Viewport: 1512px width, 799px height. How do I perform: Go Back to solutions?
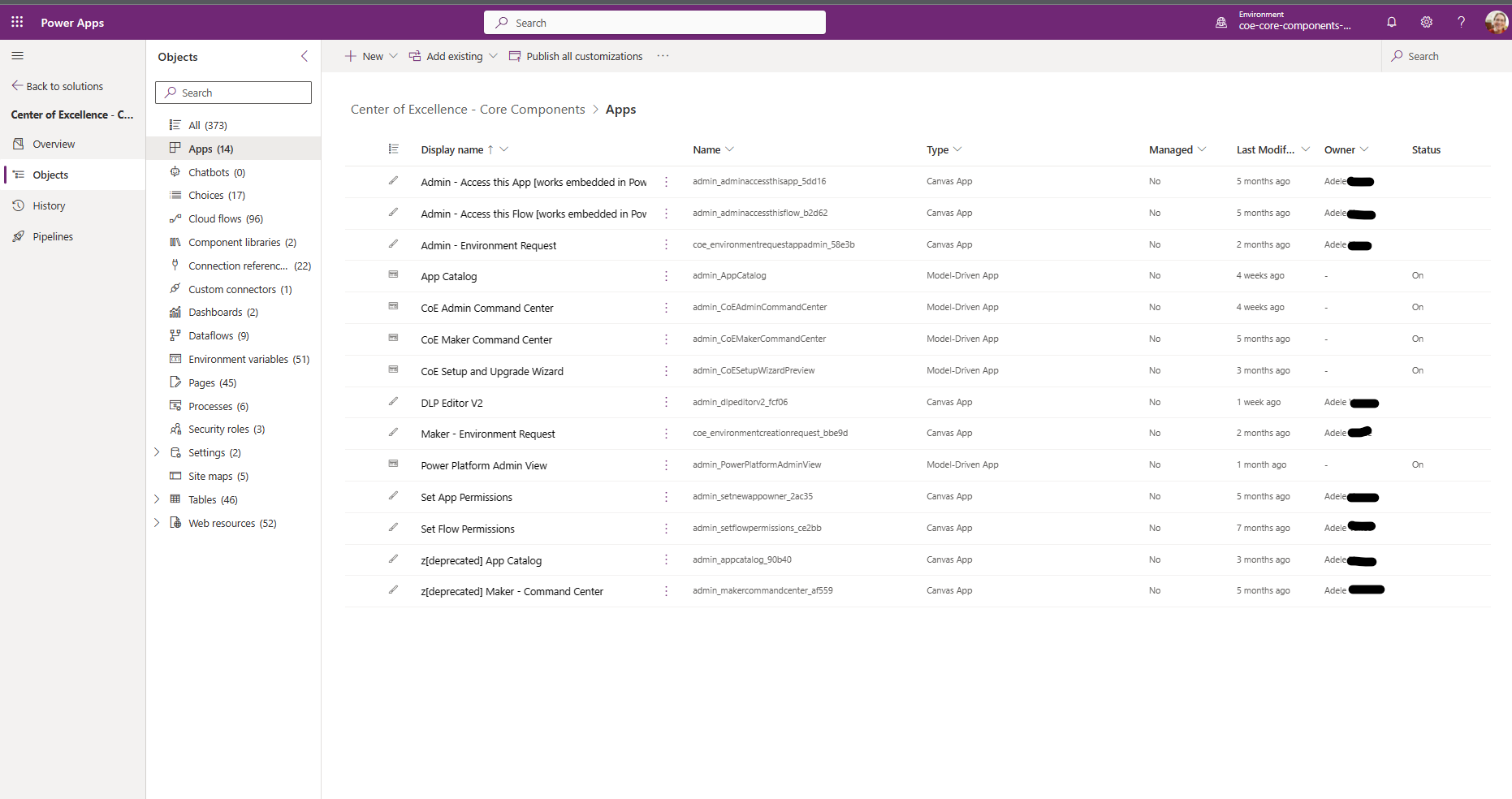(x=64, y=86)
